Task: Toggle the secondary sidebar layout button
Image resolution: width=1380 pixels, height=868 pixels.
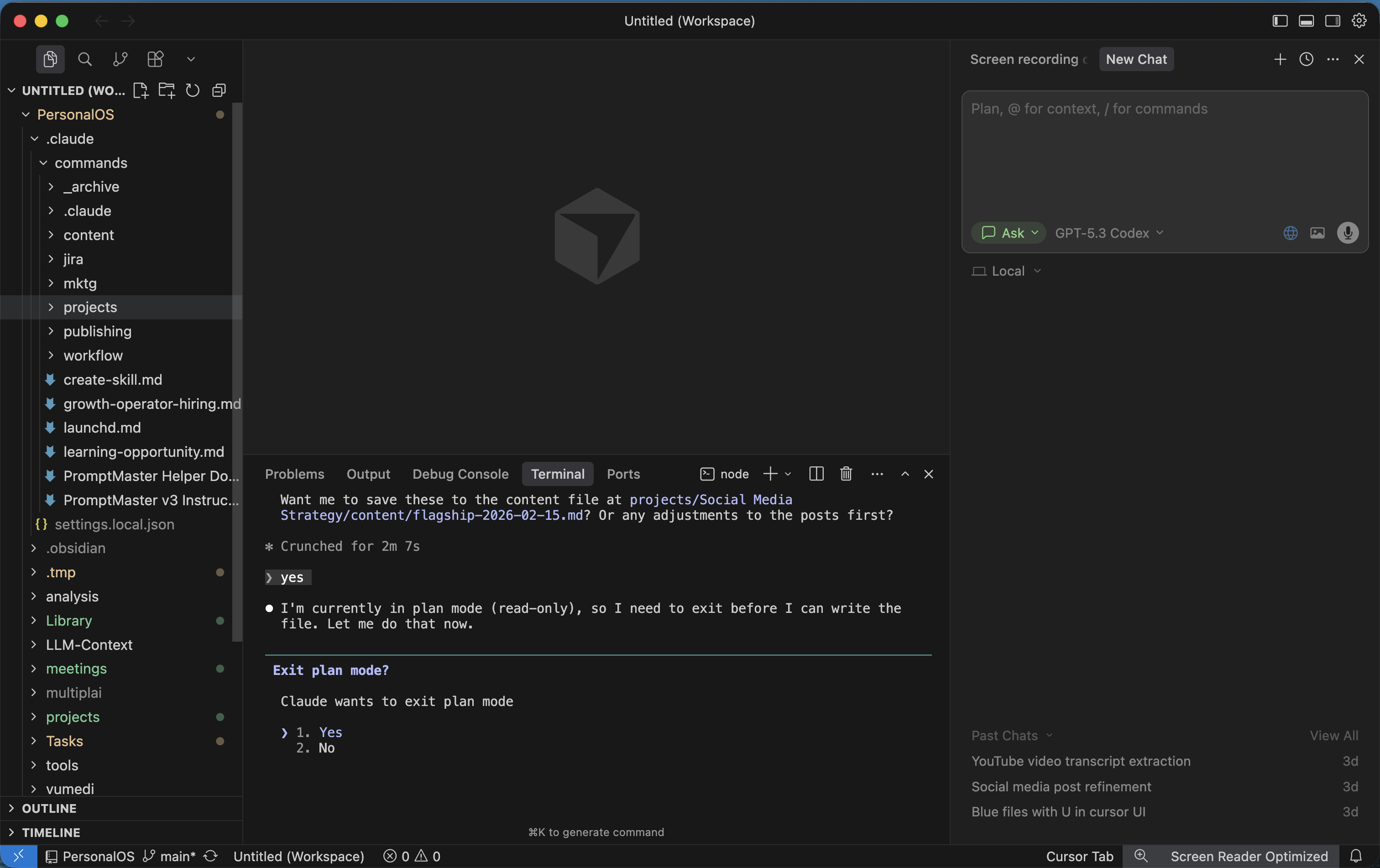Action: (x=1333, y=21)
